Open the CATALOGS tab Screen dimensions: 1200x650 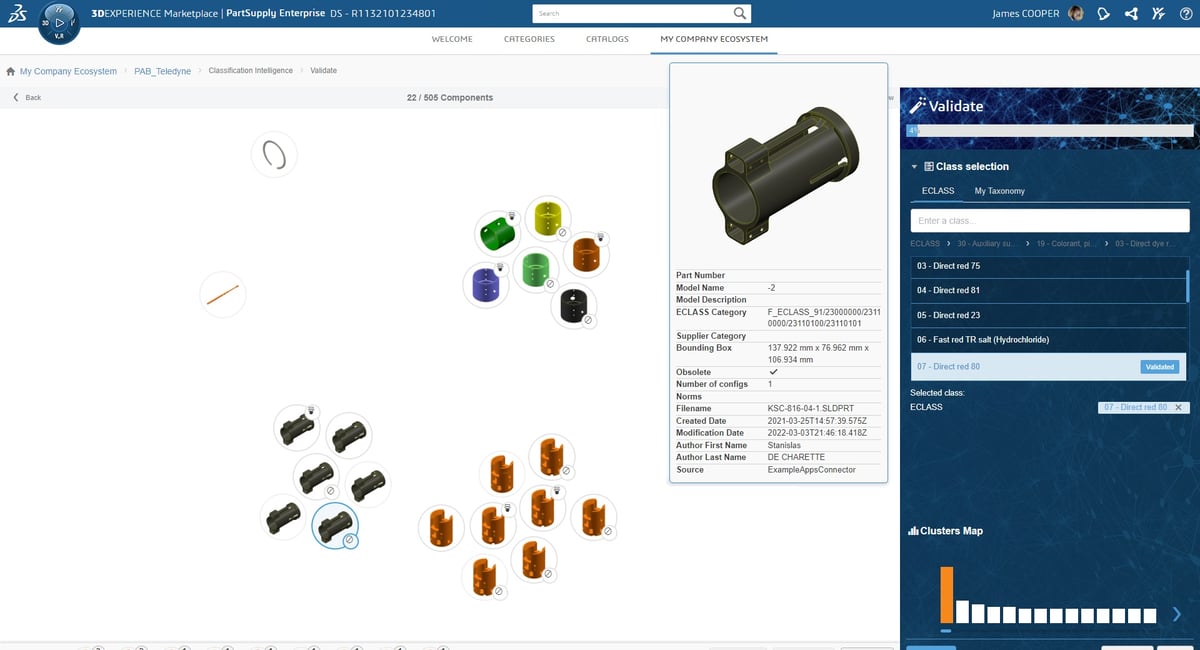(x=607, y=39)
